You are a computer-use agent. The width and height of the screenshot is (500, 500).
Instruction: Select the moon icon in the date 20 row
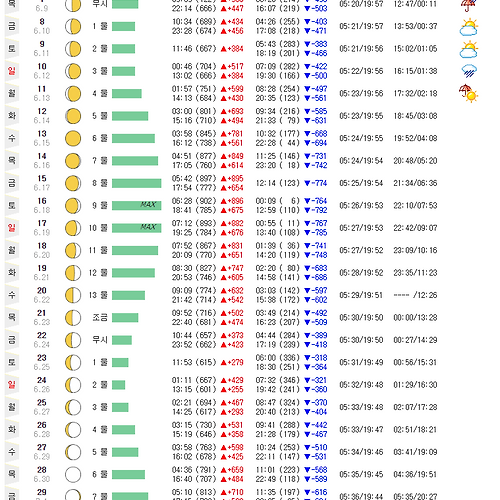[x=73, y=295]
